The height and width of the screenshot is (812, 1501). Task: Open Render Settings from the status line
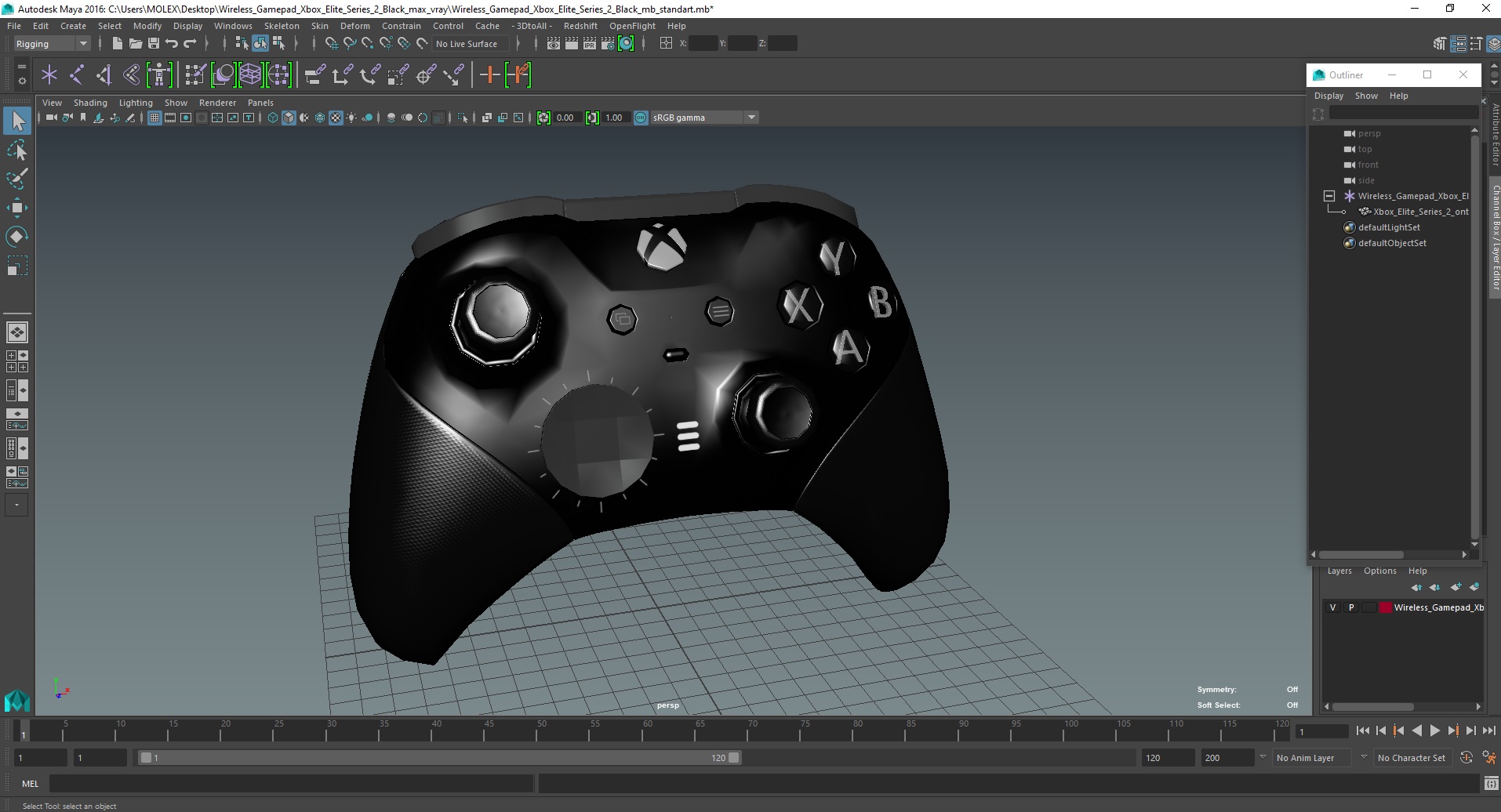608,44
